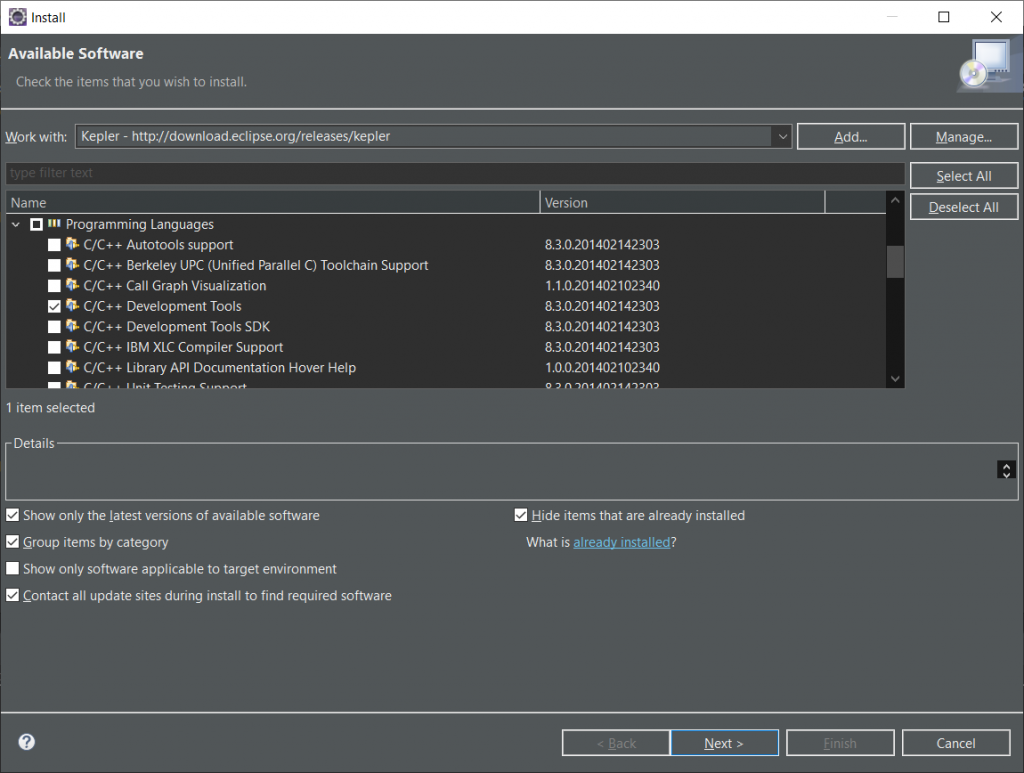Click the feature icon beside C/C++ Call Graph Visualization

(72, 285)
